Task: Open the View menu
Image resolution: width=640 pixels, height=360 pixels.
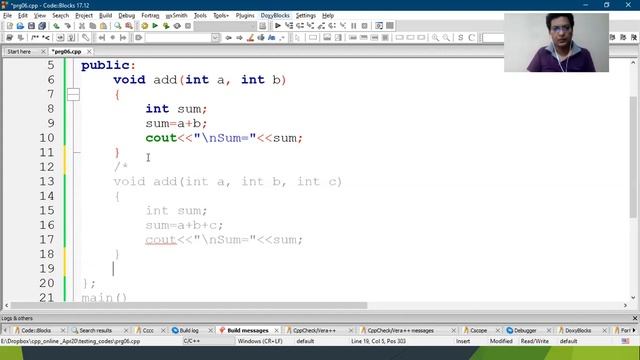Action: (40, 16)
